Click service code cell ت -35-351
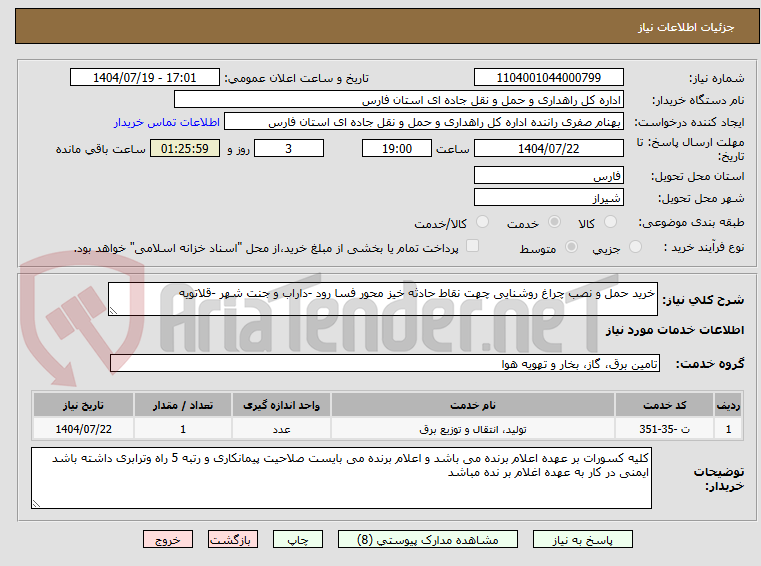The height and width of the screenshot is (566, 761). click(664, 429)
